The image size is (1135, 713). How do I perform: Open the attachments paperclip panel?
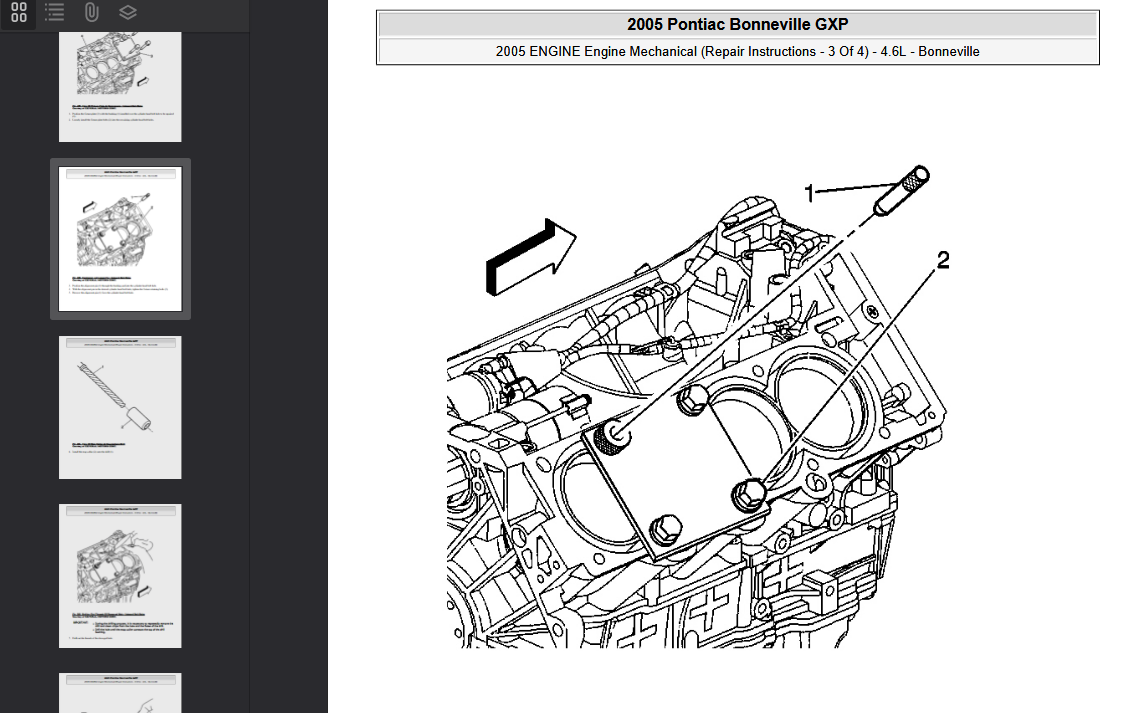[x=91, y=12]
